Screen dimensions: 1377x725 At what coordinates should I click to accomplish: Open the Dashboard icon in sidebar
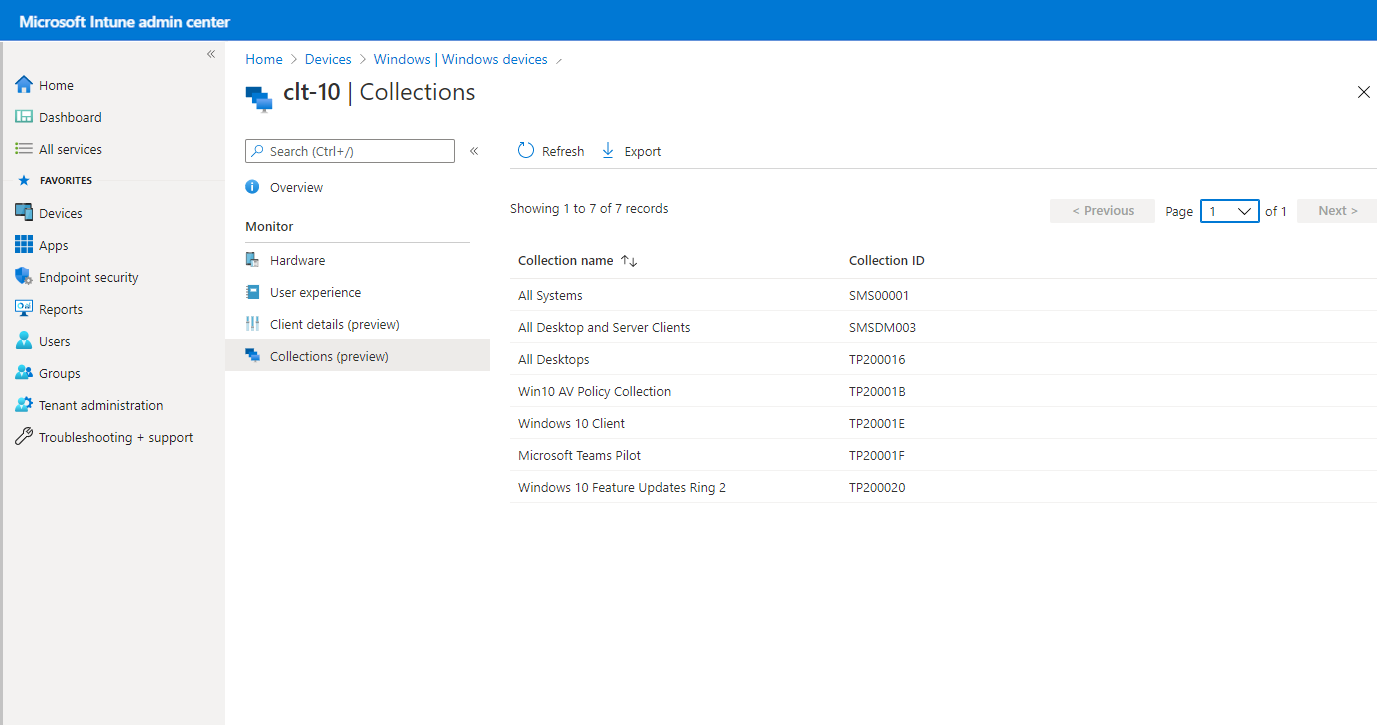click(24, 117)
